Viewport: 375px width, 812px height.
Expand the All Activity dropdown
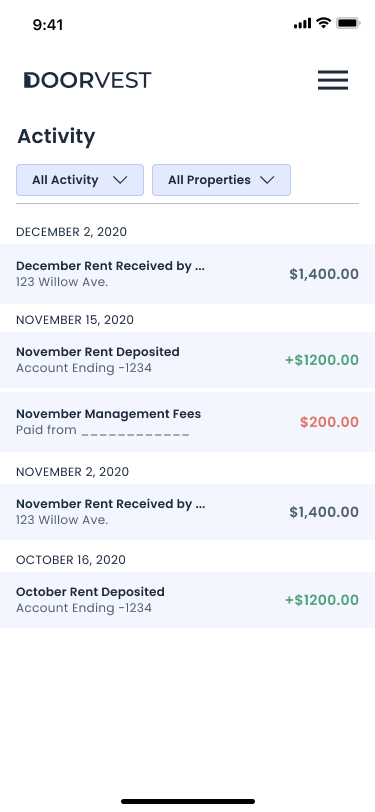click(80, 180)
